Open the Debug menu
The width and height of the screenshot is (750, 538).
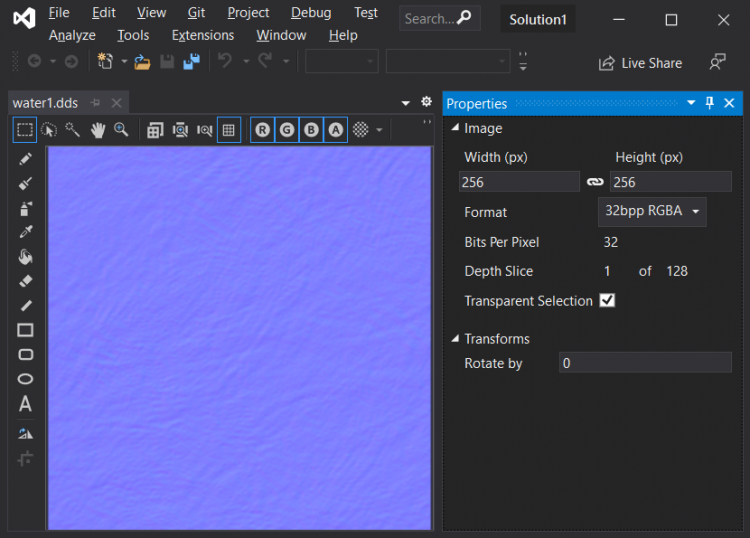point(311,13)
